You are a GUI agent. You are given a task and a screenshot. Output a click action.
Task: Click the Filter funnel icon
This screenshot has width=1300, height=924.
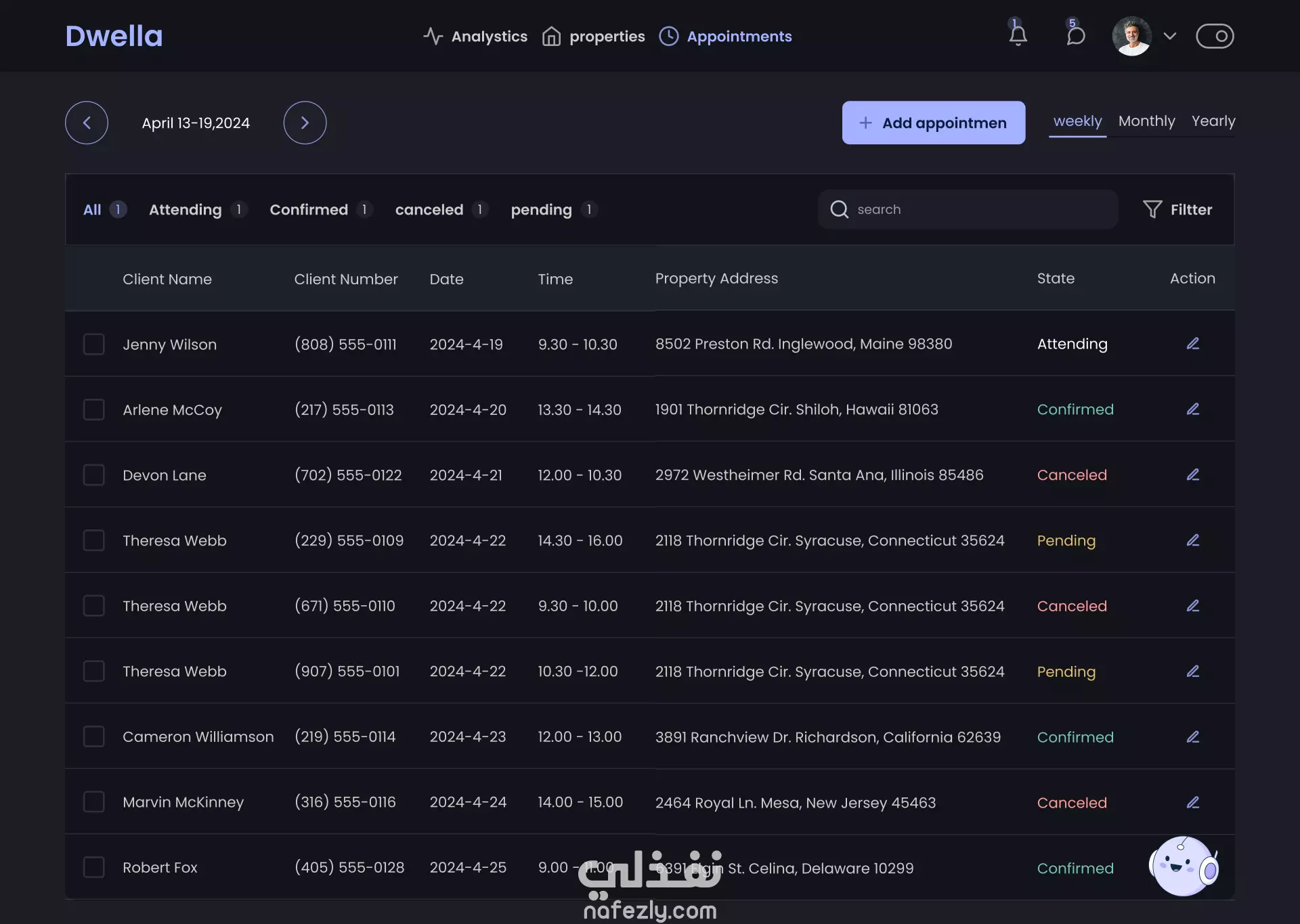(1152, 209)
